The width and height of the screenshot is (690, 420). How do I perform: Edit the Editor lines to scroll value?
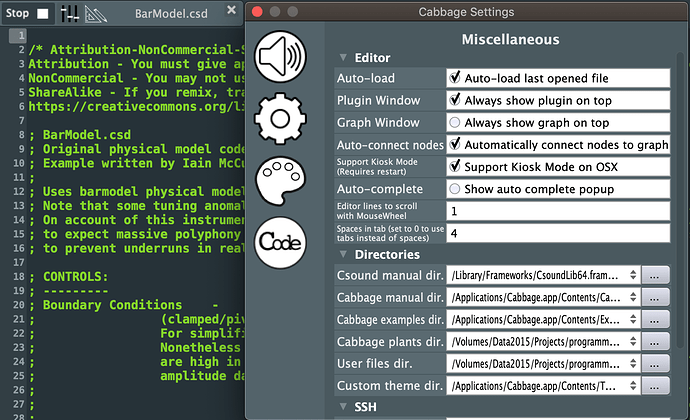[x=558, y=211]
